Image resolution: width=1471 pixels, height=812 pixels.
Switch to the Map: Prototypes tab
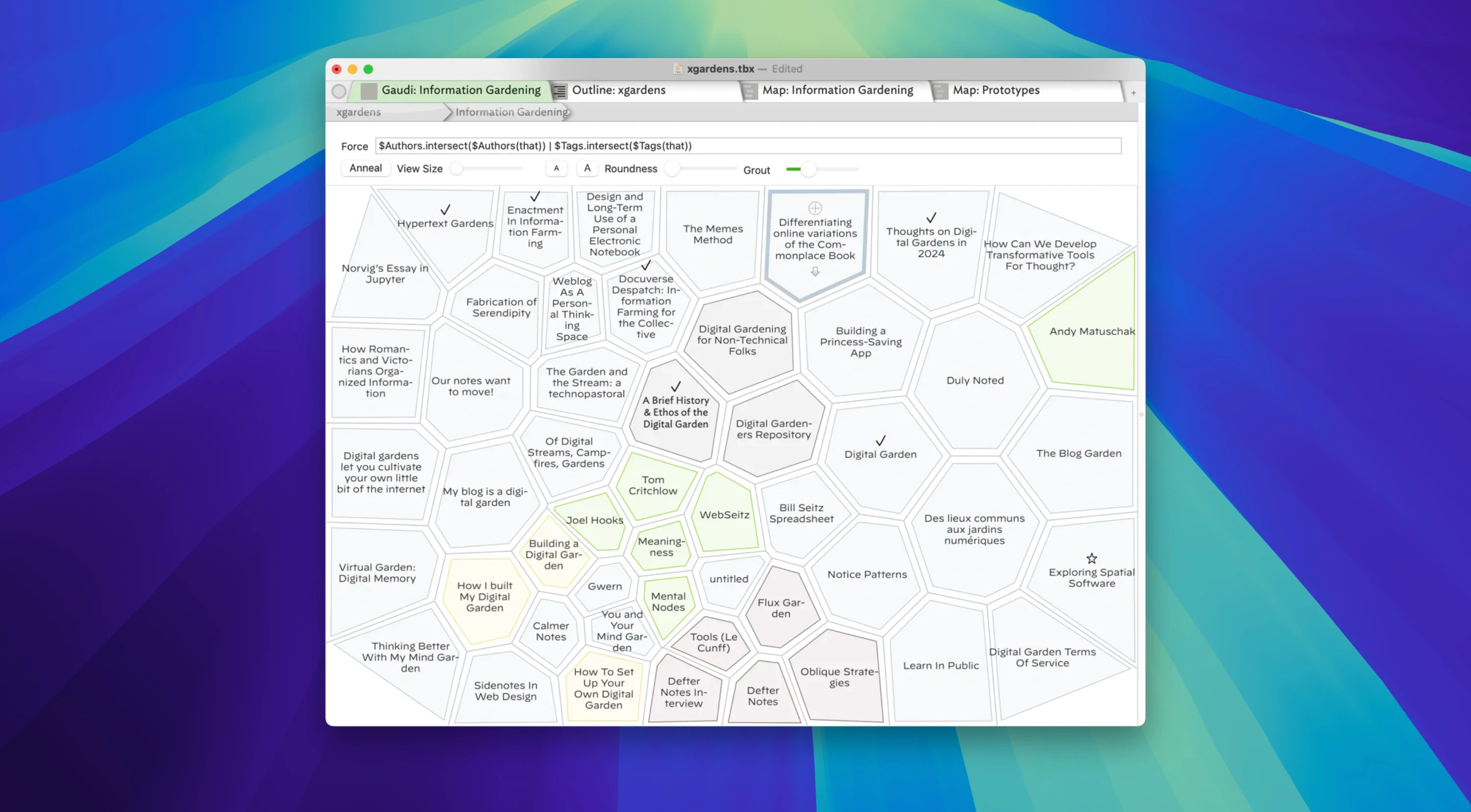pos(995,90)
